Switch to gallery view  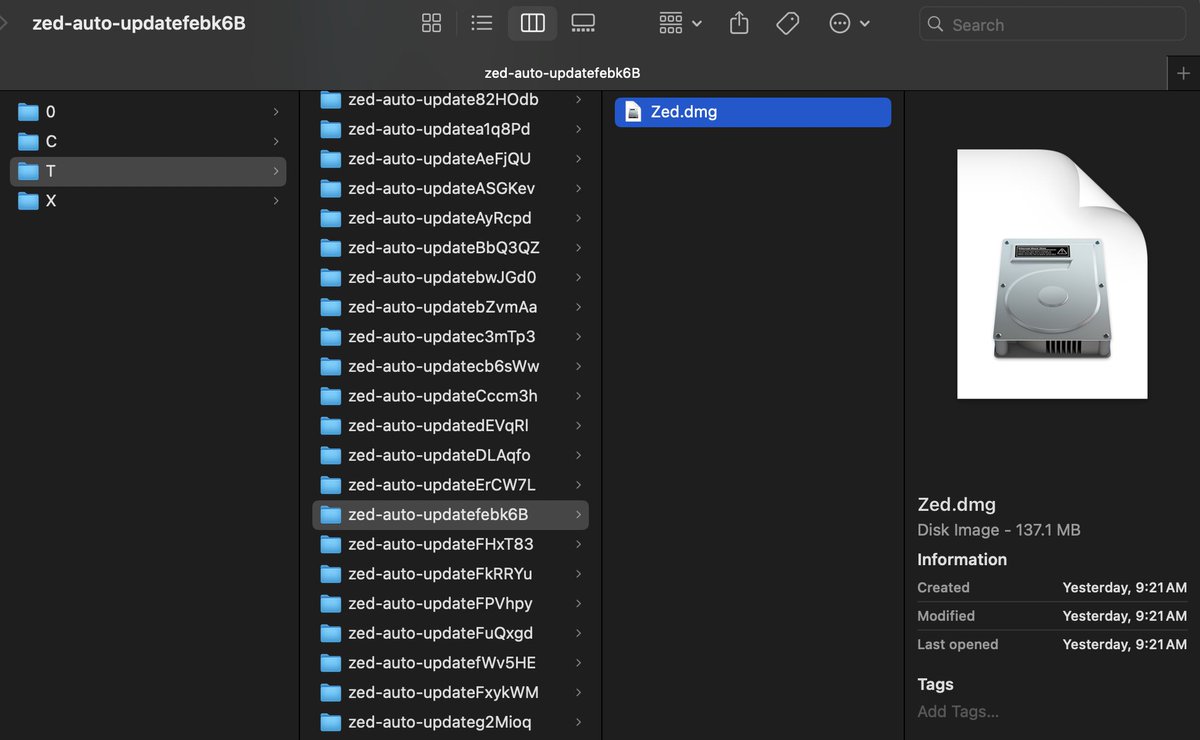[583, 23]
